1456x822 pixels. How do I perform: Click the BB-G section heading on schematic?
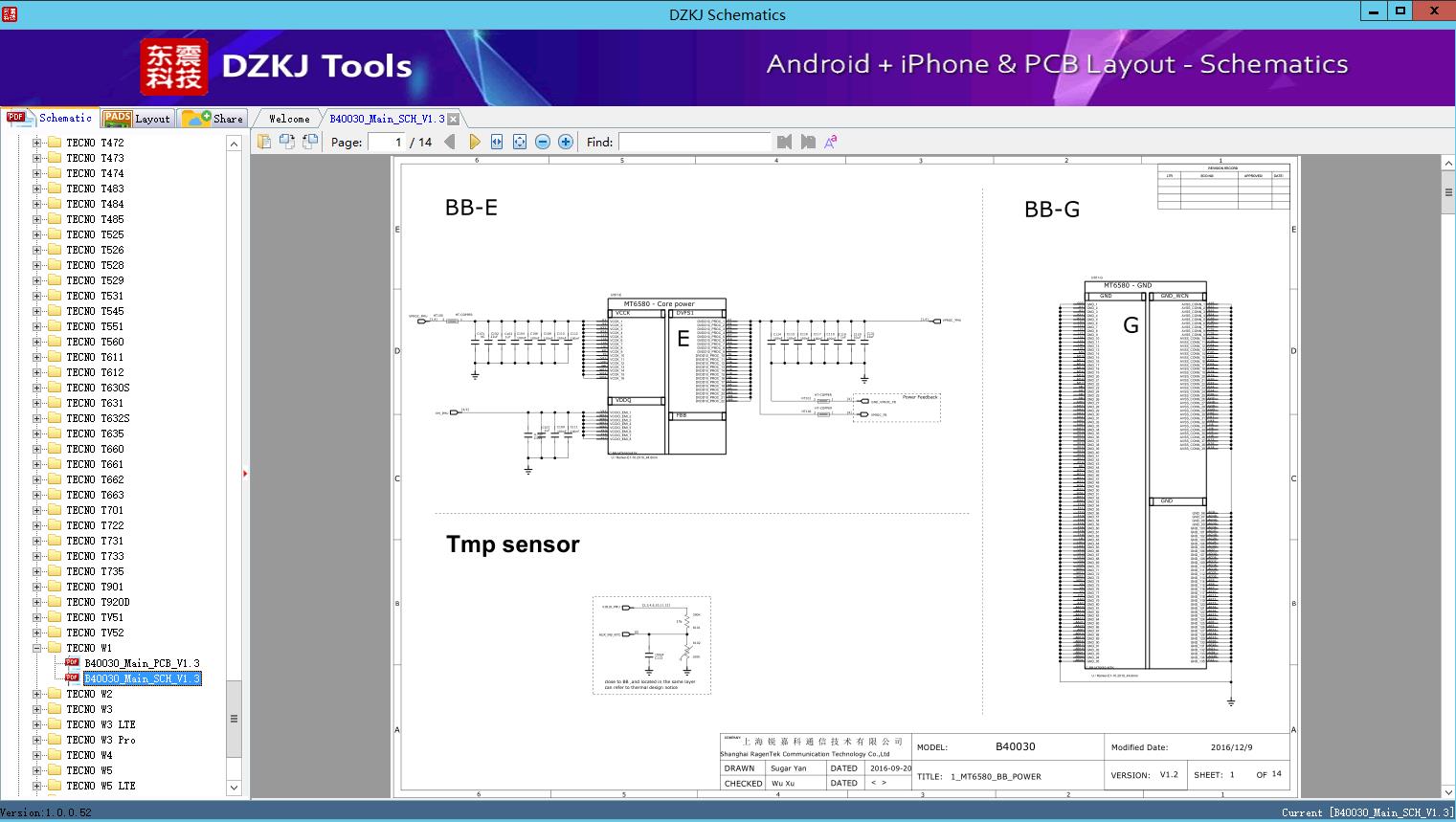coord(1052,210)
